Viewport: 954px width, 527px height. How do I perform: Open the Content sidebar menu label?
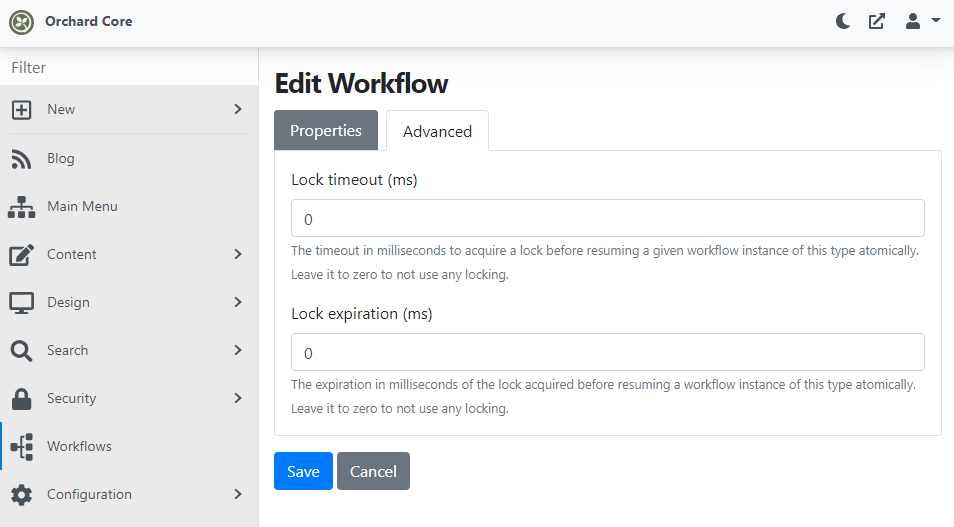72,254
